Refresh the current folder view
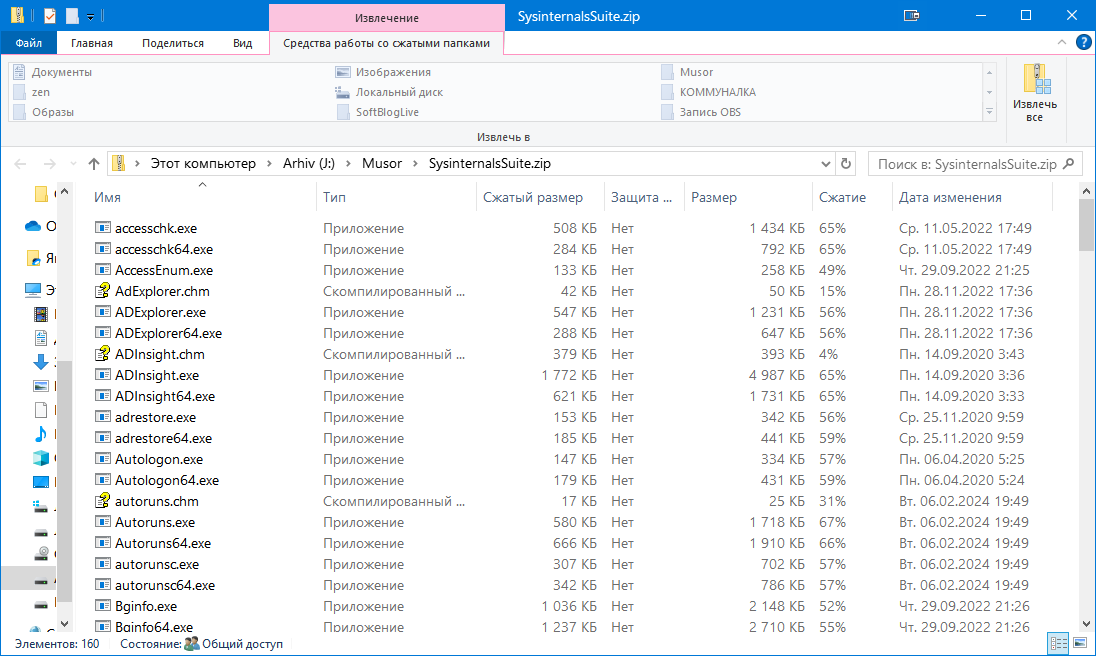1096x656 pixels. click(846, 163)
